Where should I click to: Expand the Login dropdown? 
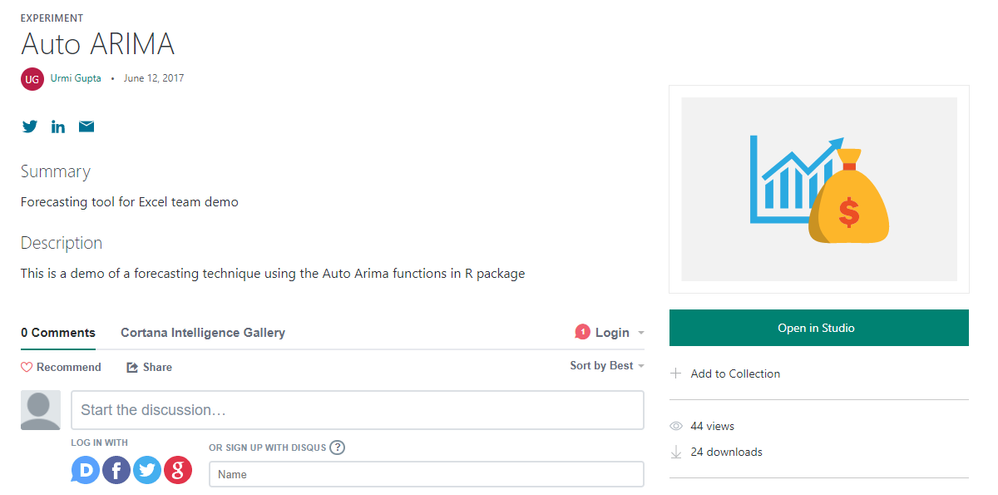click(x=610, y=333)
